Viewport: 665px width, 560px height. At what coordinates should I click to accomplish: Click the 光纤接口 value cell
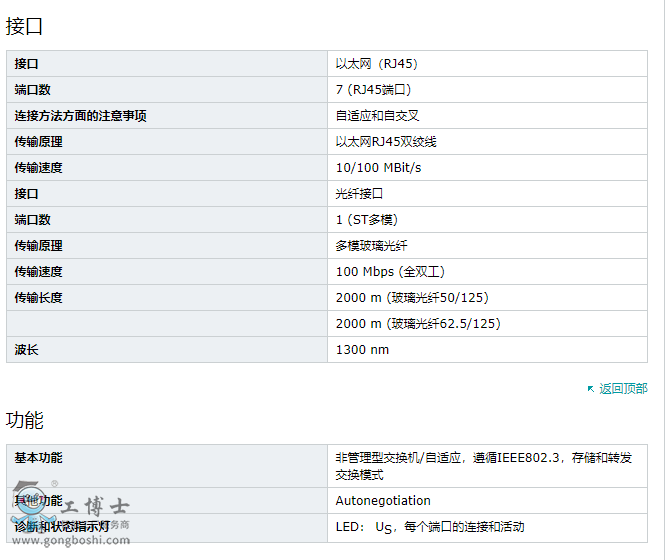click(x=359, y=194)
